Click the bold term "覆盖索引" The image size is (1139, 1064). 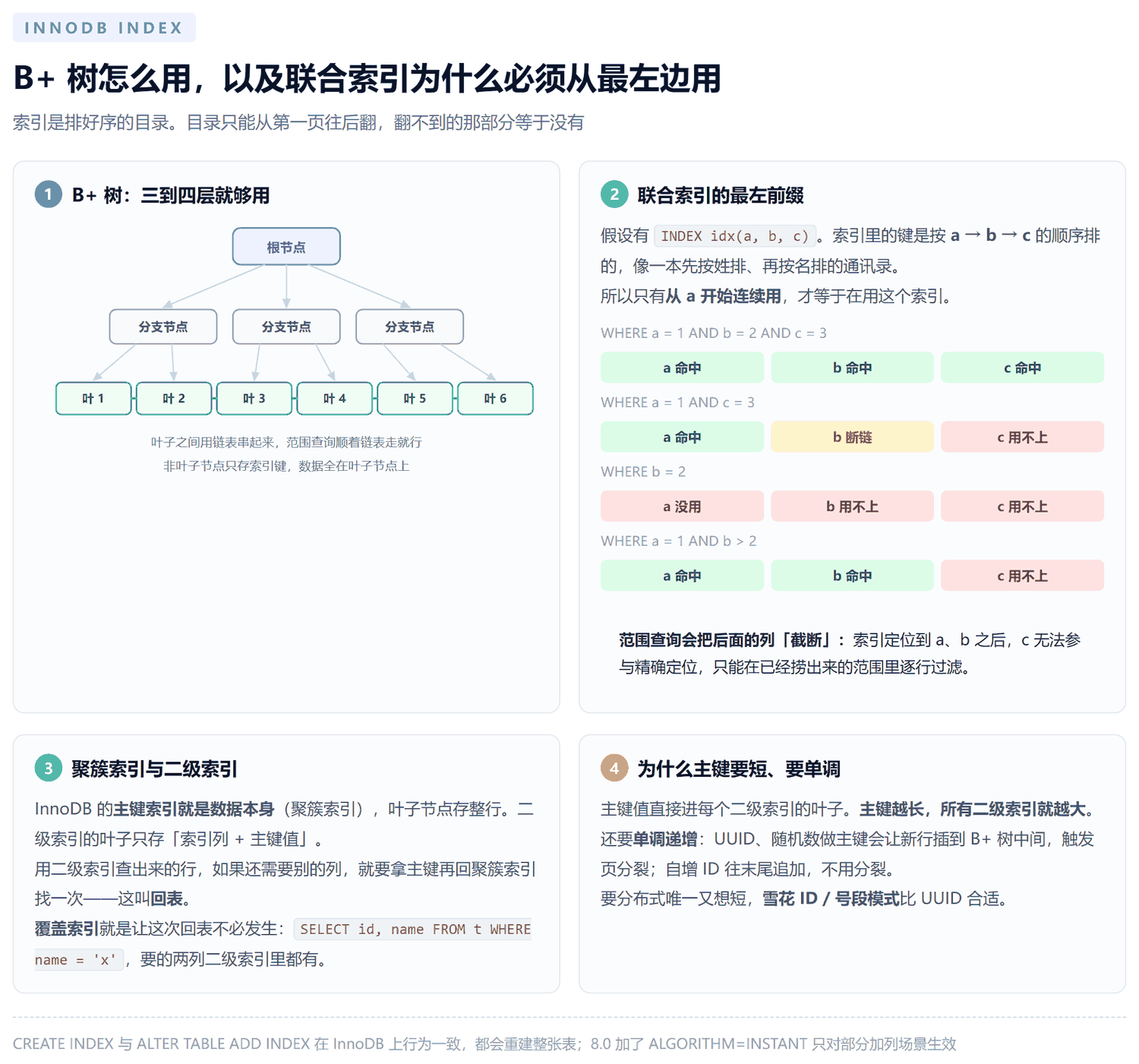[67, 929]
